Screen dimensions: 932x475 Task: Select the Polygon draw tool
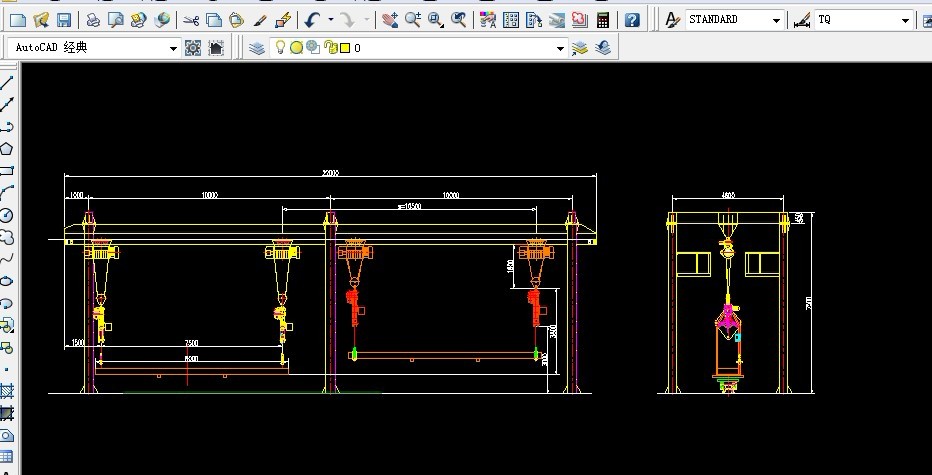coord(7,149)
